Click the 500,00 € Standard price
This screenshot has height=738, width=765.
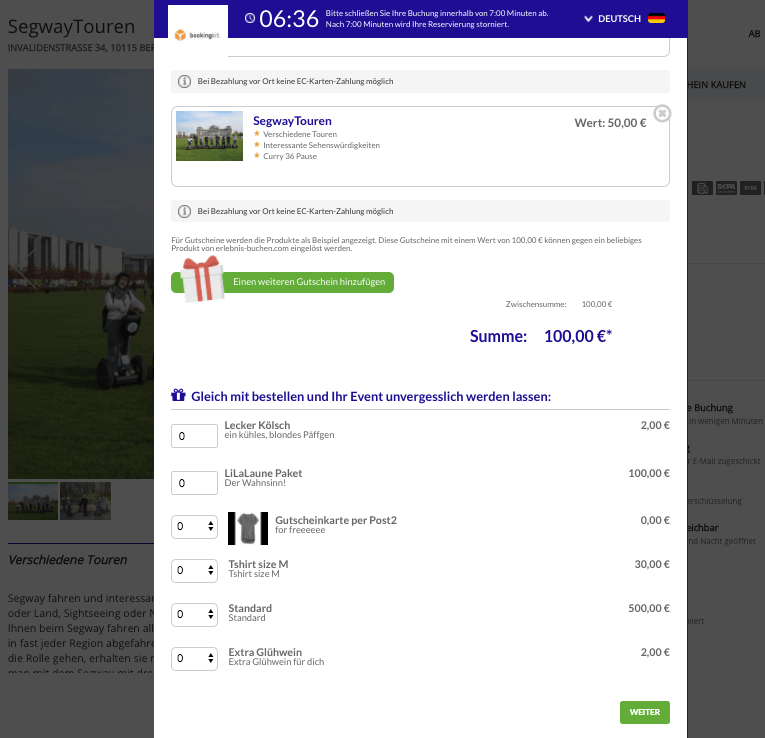pyautogui.click(x=649, y=608)
